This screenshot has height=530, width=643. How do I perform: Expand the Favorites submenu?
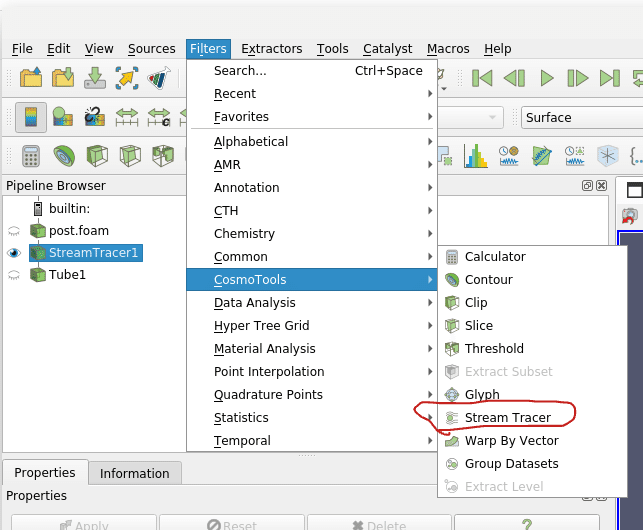pos(312,117)
